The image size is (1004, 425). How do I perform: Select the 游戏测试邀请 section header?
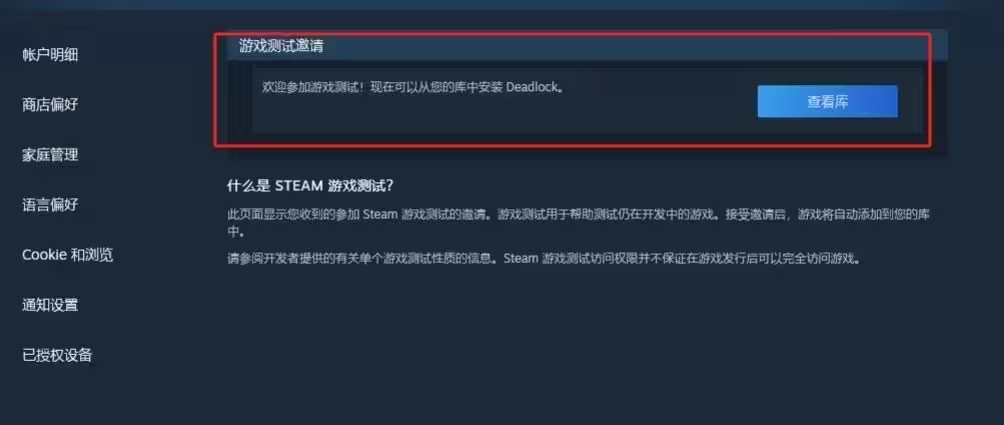click(x=281, y=46)
